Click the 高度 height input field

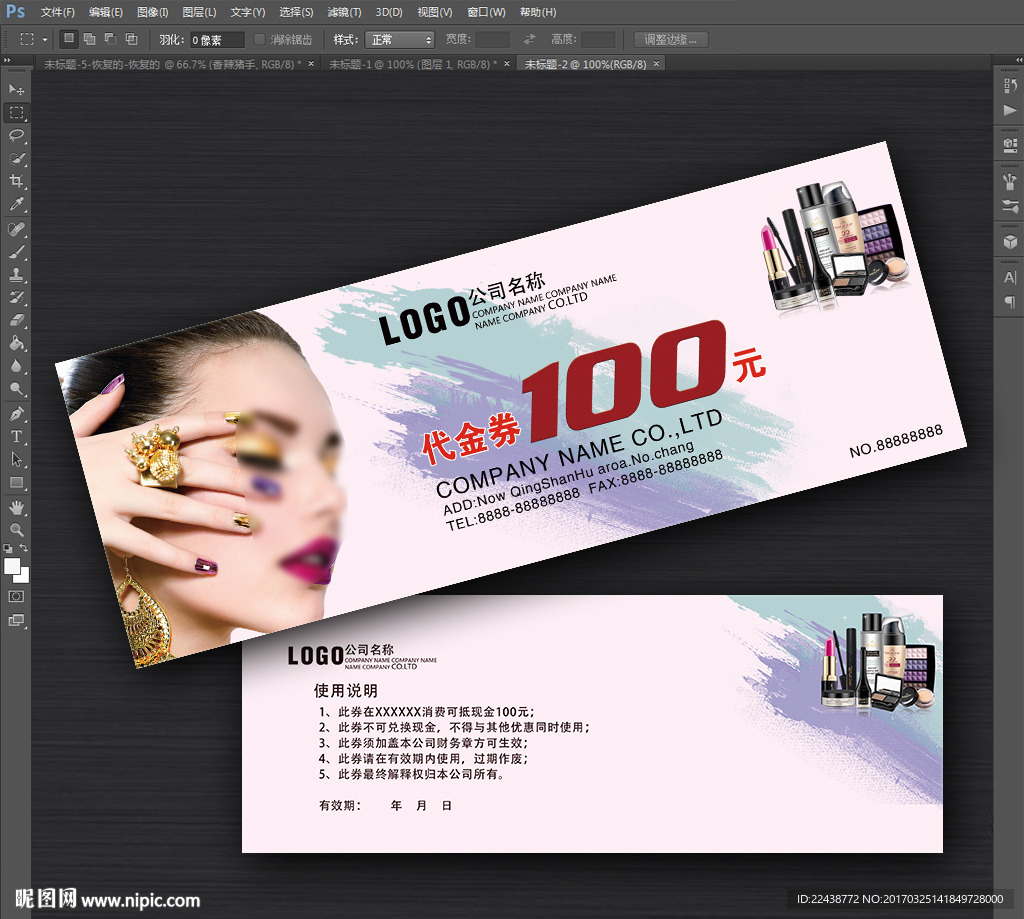tap(598, 40)
